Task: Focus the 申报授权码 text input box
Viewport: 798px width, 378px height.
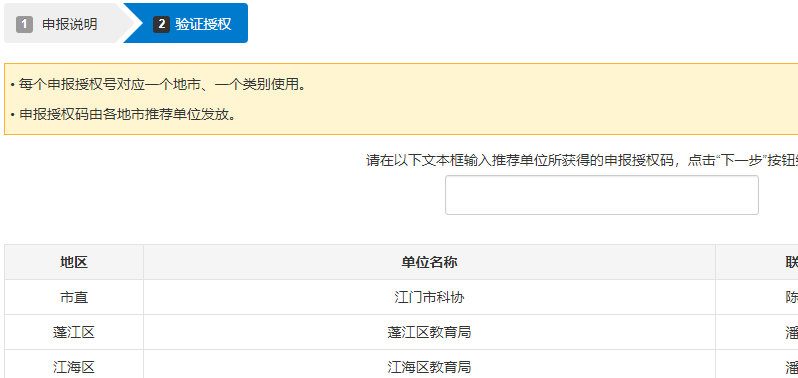Action: (602, 195)
